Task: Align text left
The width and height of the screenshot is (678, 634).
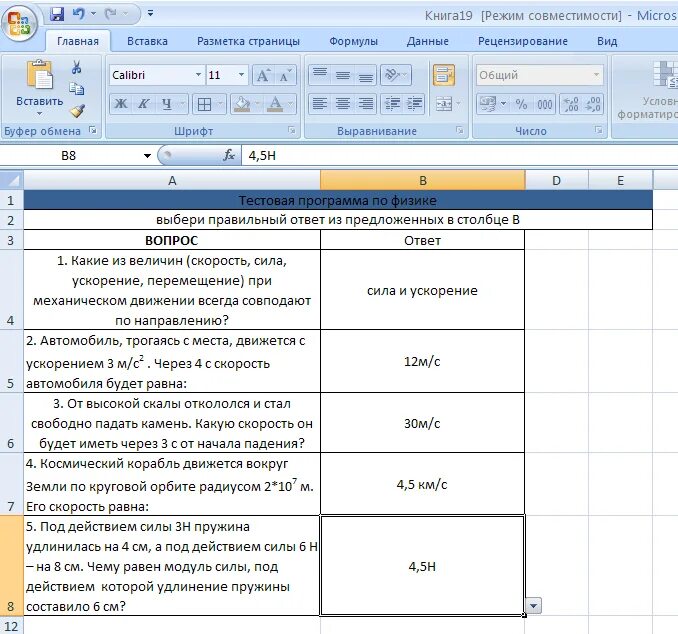Action: [320, 104]
